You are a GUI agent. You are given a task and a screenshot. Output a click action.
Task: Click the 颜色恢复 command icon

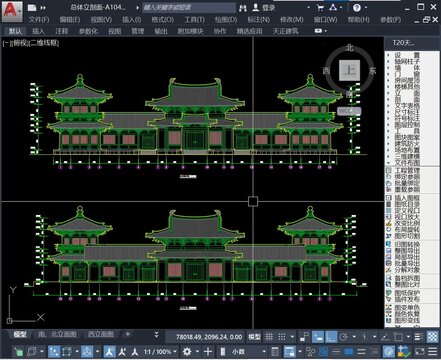coord(389,314)
